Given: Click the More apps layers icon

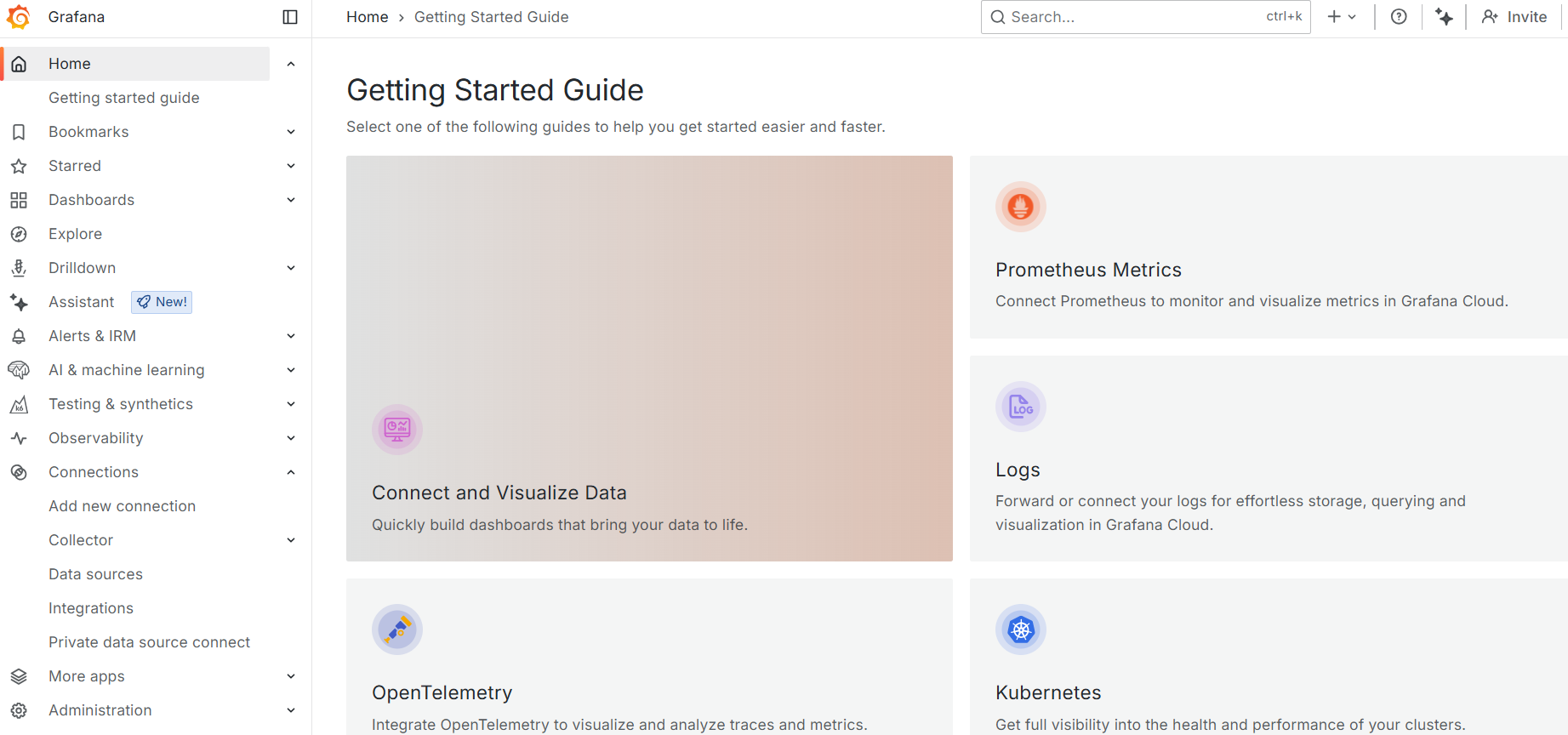Looking at the screenshot, I should [x=19, y=676].
